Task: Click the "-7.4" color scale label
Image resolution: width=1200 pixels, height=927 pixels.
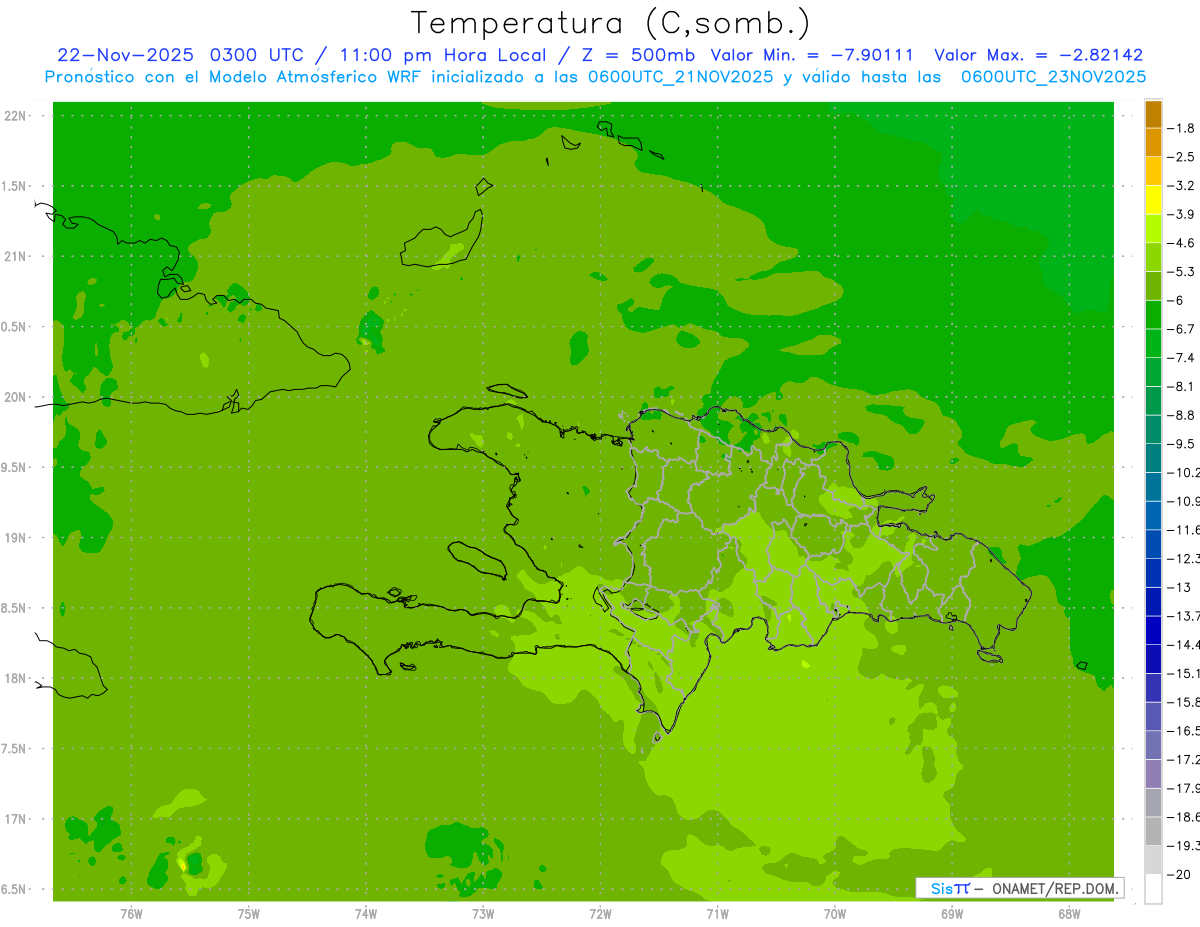Action: click(1181, 358)
